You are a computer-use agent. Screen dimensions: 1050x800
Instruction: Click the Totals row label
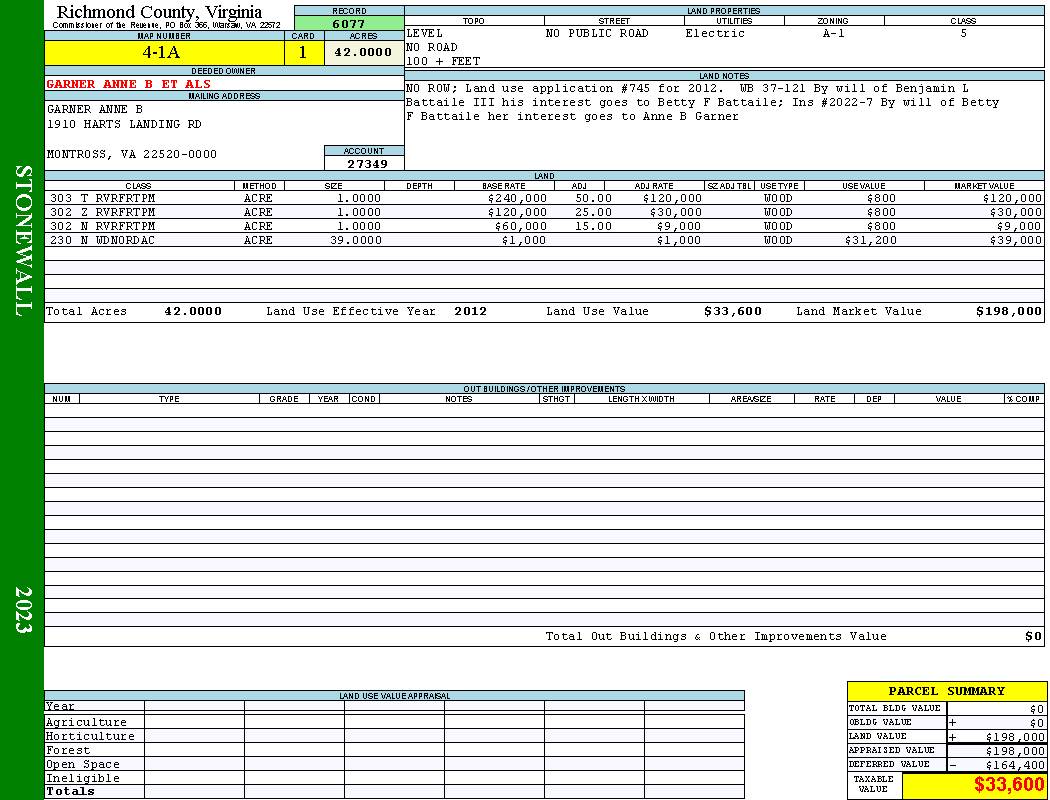70,791
